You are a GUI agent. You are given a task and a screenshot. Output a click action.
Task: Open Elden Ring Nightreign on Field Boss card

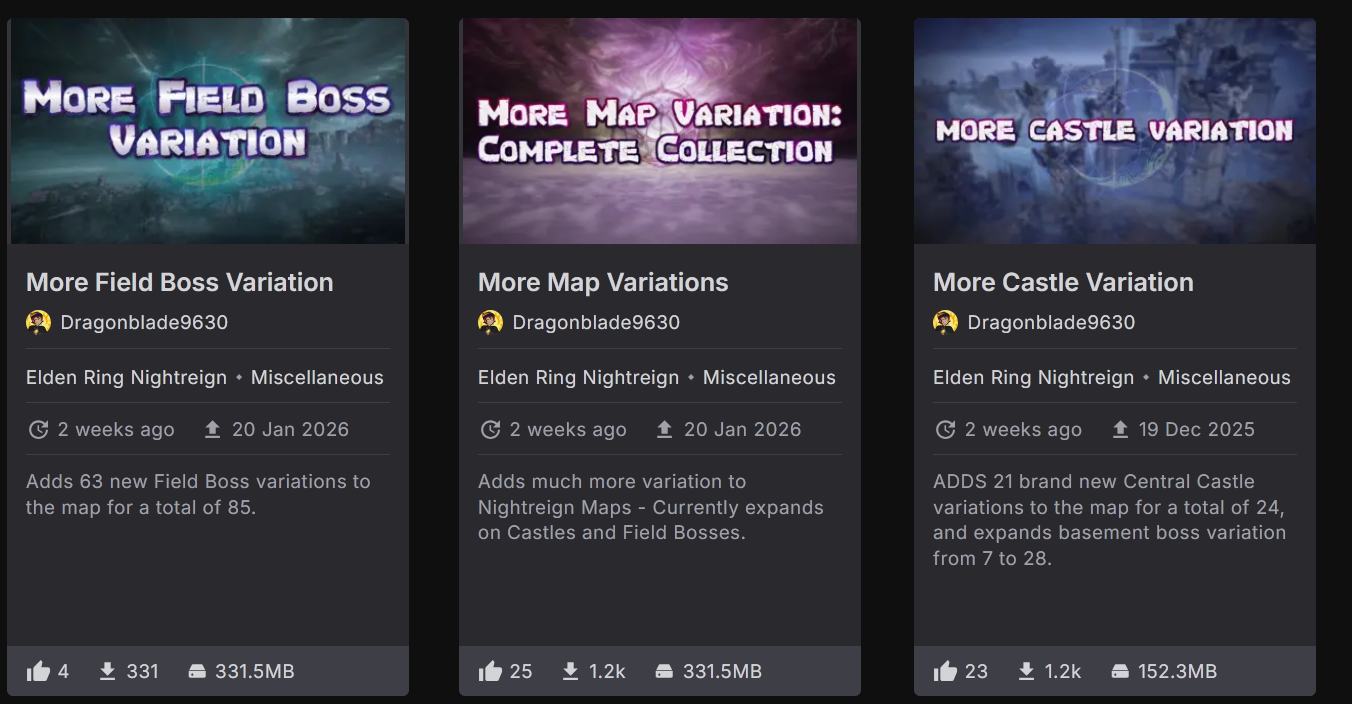click(x=127, y=377)
